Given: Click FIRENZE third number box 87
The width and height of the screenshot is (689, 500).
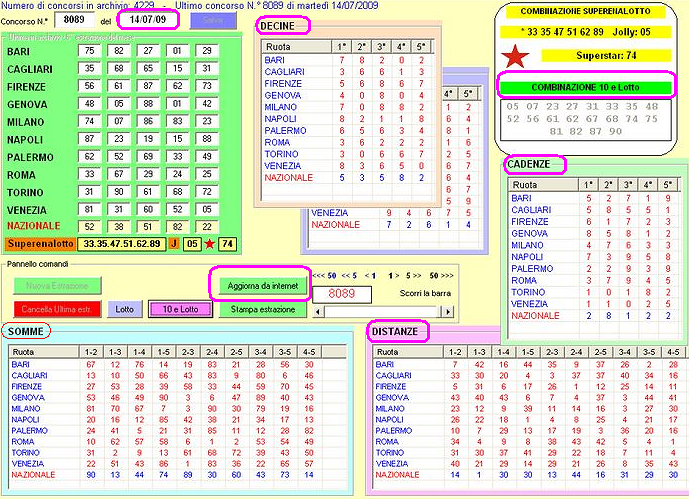Looking at the screenshot, I should pos(148,86).
